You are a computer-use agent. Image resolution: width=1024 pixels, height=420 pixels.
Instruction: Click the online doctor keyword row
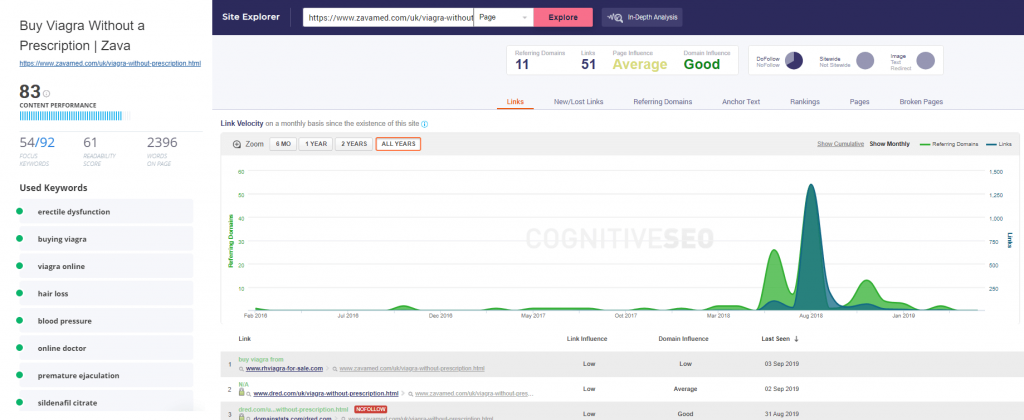(106, 348)
